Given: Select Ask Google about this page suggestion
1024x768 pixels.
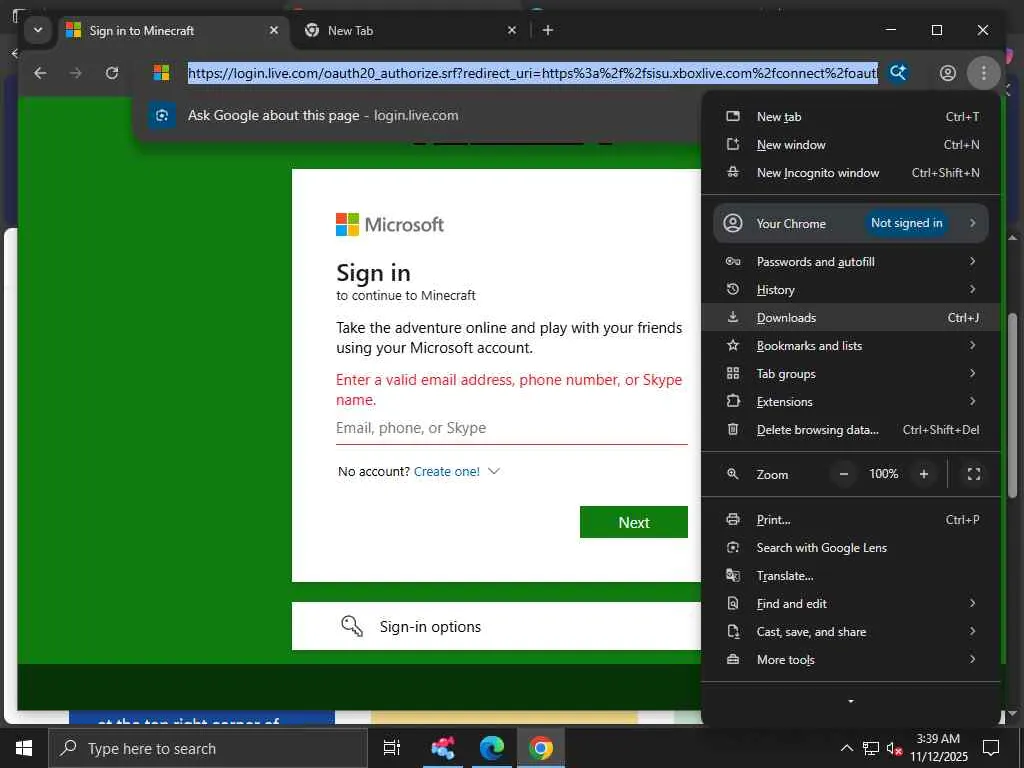Looking at the screenshot, I should pyautogui.click(x=418, y=116).
